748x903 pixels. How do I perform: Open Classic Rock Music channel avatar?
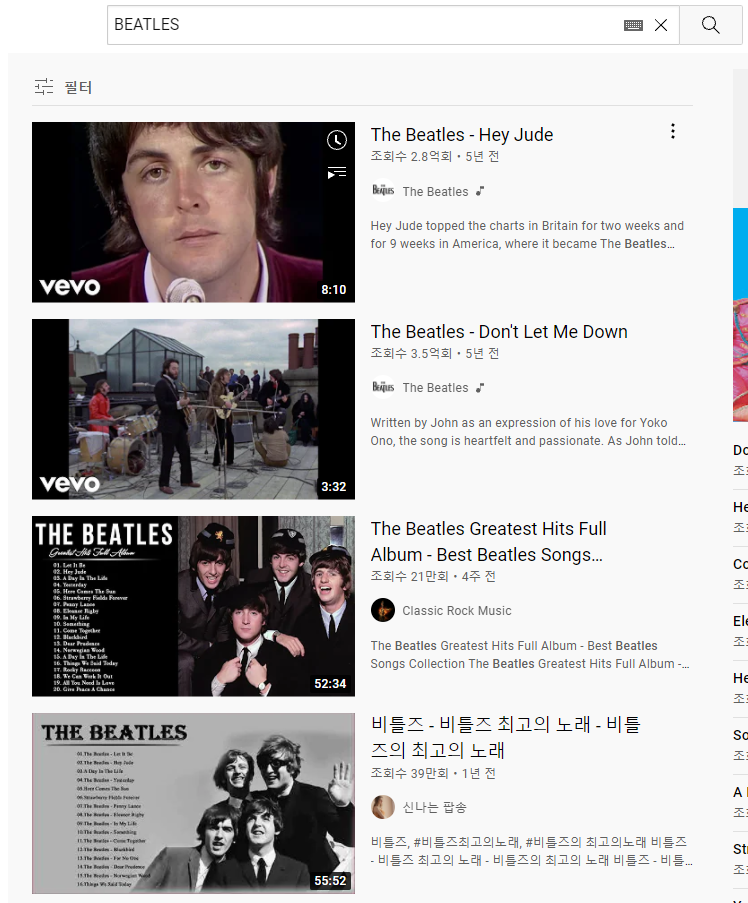coord(383,610)
